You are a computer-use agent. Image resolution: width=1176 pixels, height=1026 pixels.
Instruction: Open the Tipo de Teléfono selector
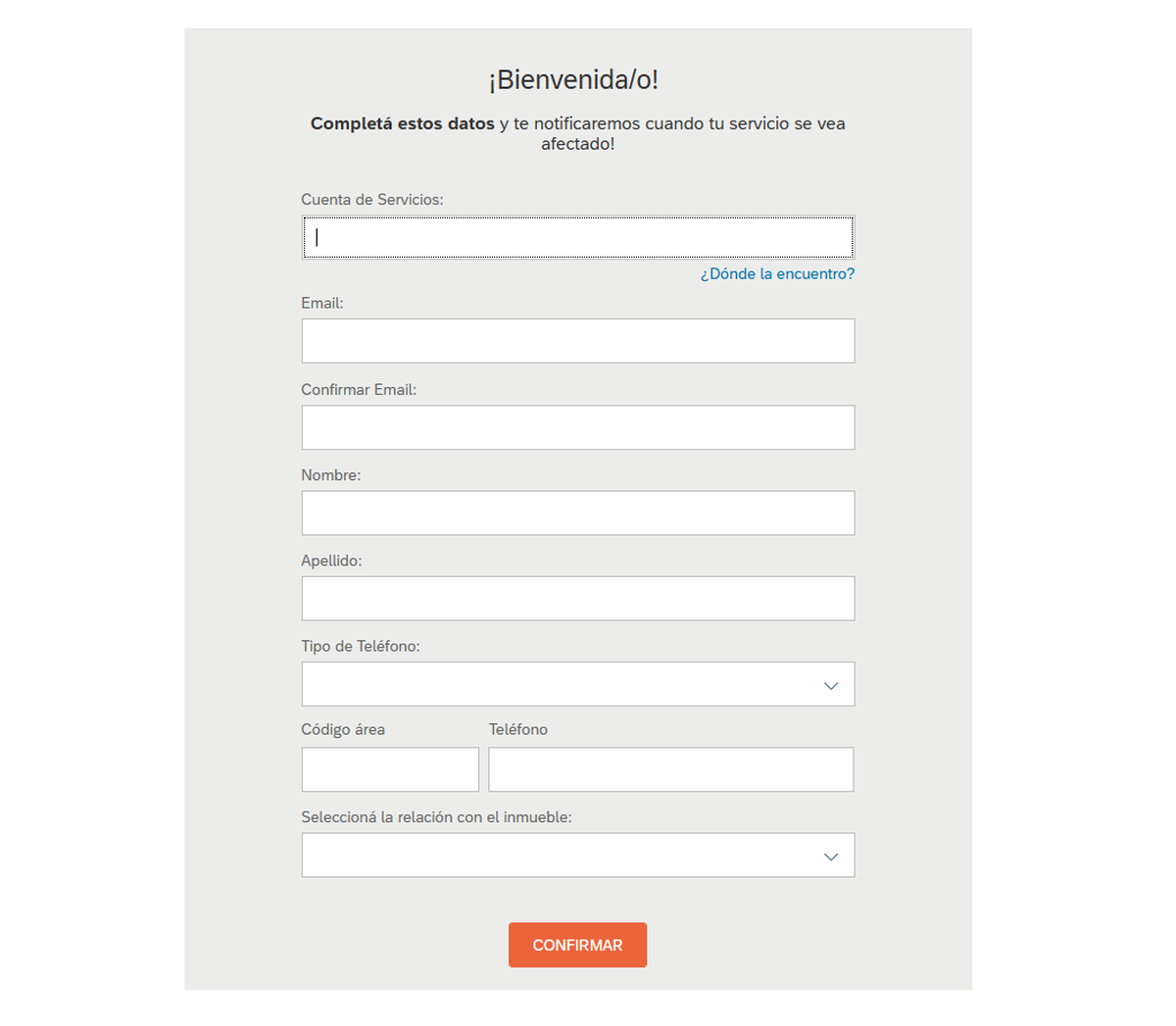577,684
